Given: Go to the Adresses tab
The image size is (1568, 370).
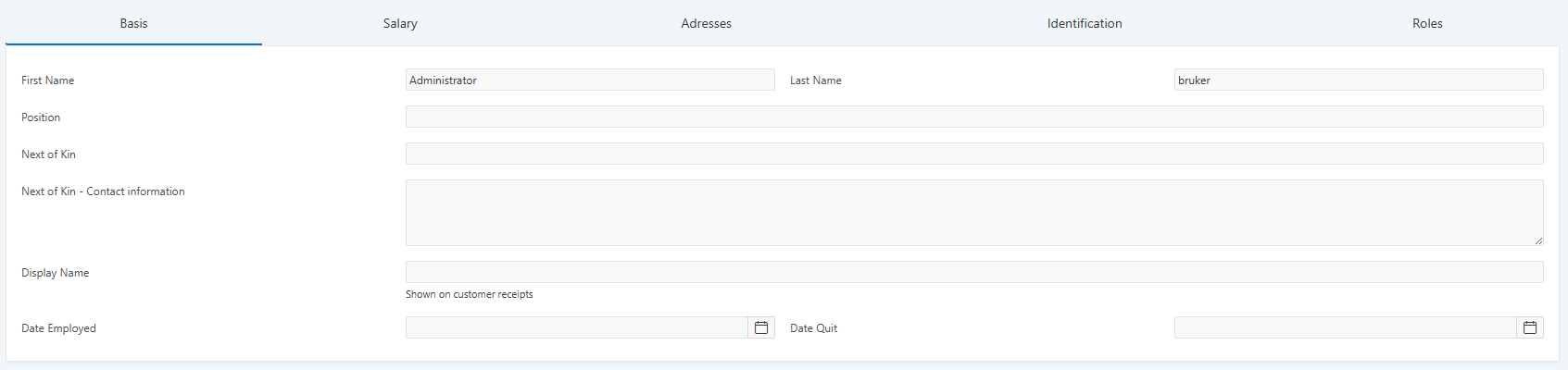Looking at the screenshot, I should point(706,23).
